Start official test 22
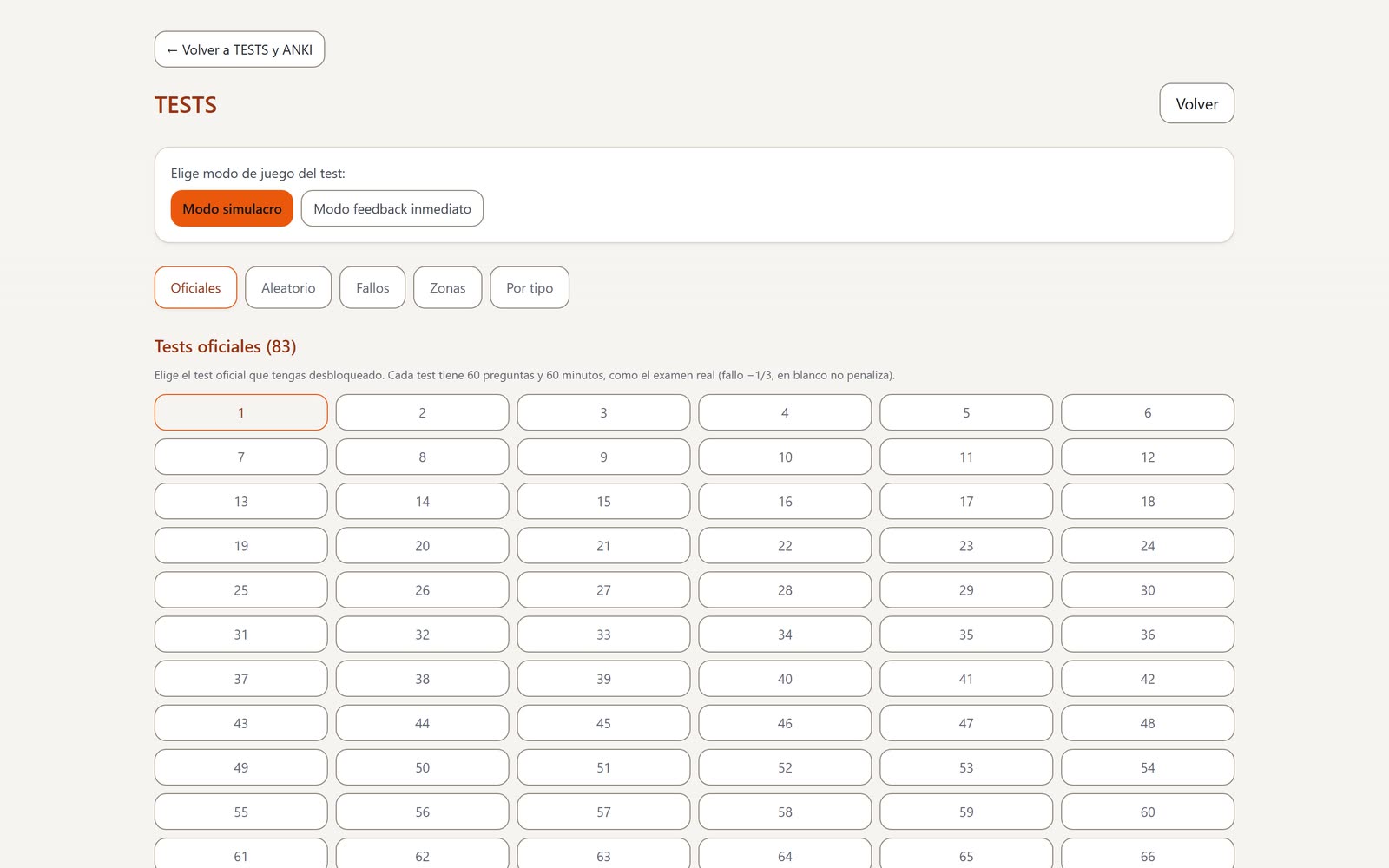1389x868 pixels. 785,545
